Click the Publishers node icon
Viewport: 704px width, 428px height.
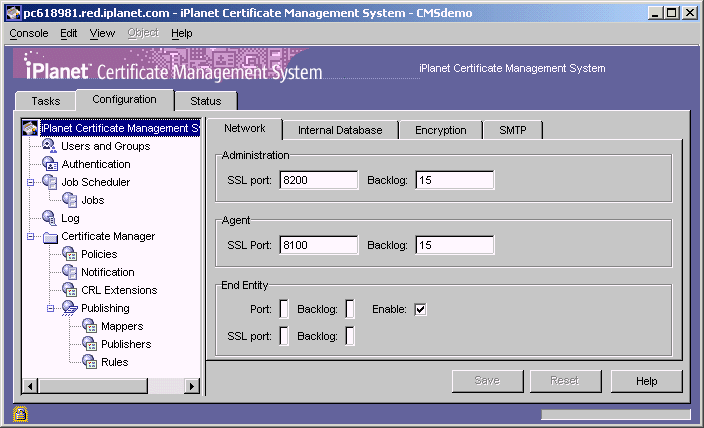pyautogui.click(x=89, y=344)
